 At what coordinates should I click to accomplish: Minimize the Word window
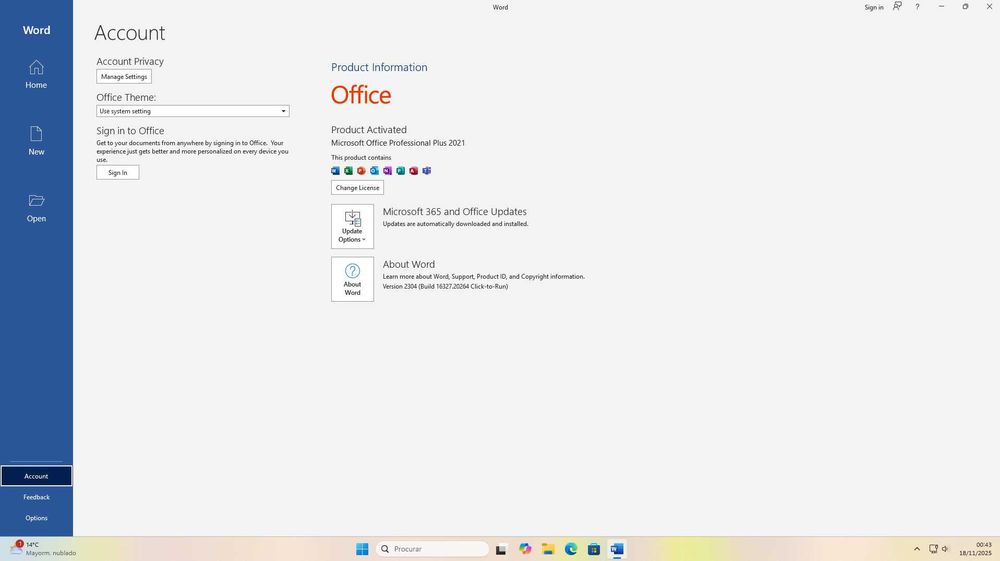(x=941, y=7)
